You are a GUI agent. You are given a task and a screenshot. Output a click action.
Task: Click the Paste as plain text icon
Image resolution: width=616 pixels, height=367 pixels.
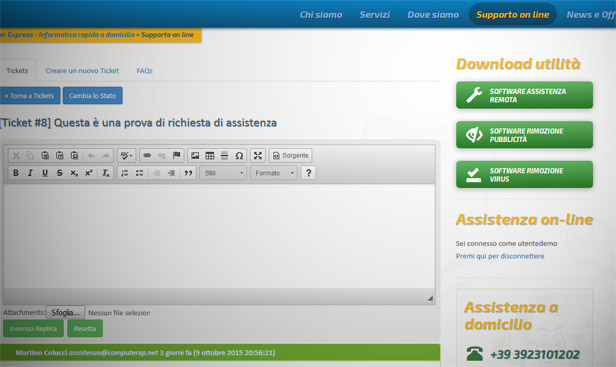[x=60, y=156]
